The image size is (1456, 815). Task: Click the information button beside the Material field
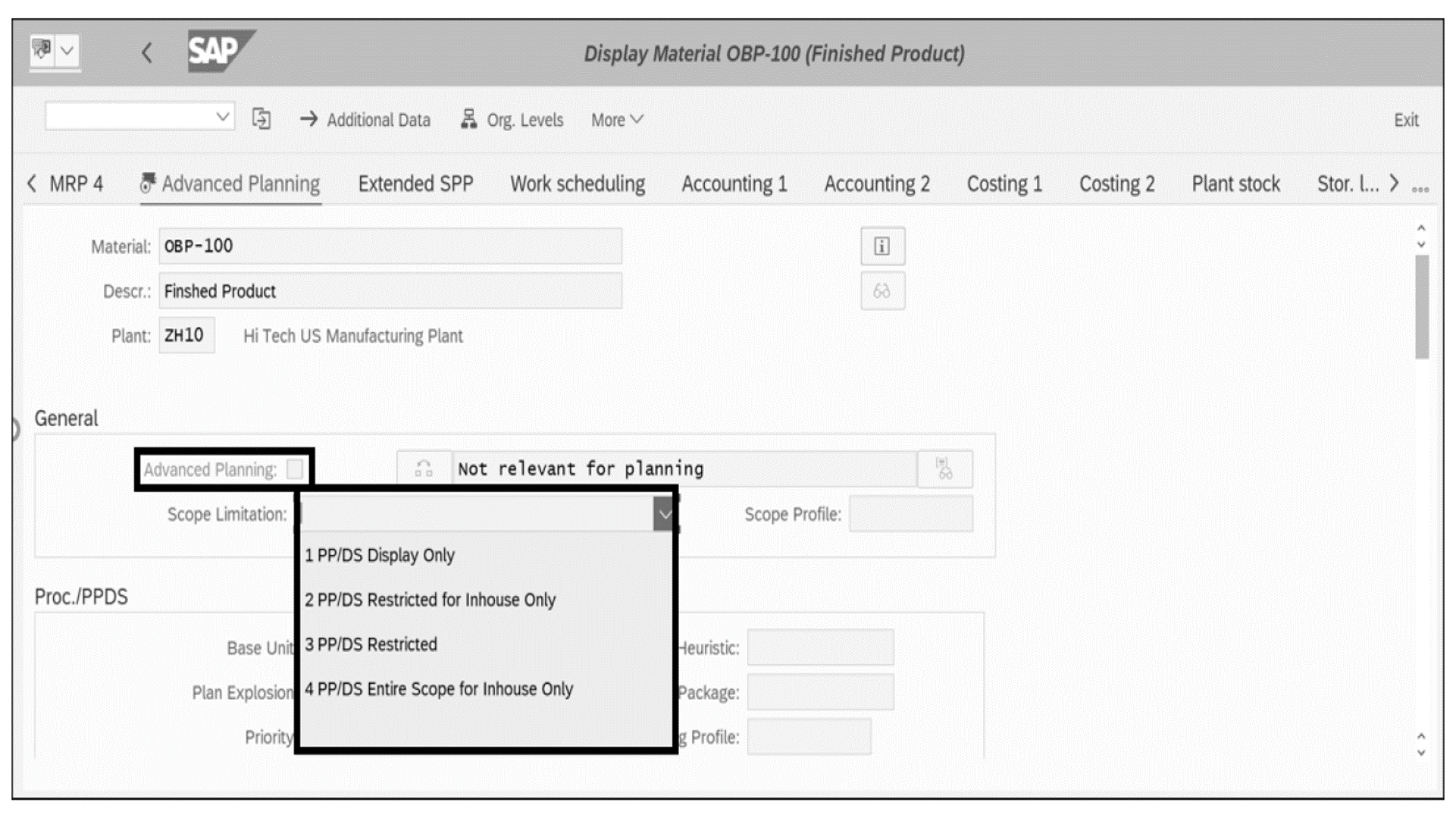884,246
